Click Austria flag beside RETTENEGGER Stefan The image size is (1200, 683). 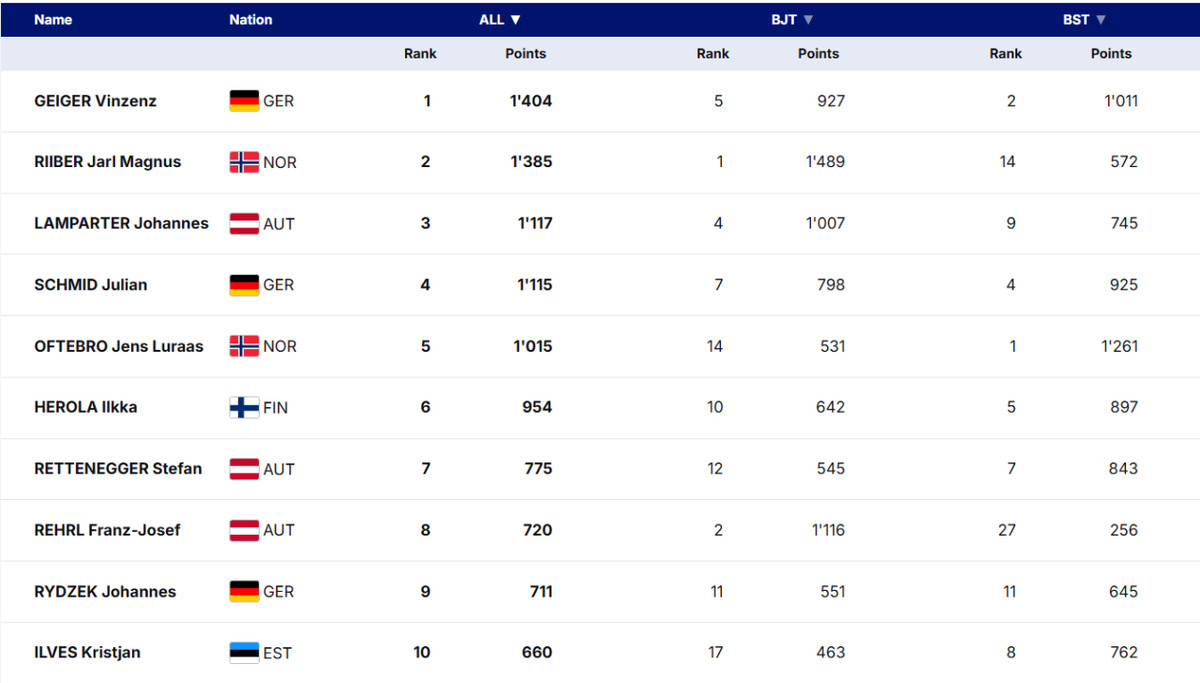(244, 469)
